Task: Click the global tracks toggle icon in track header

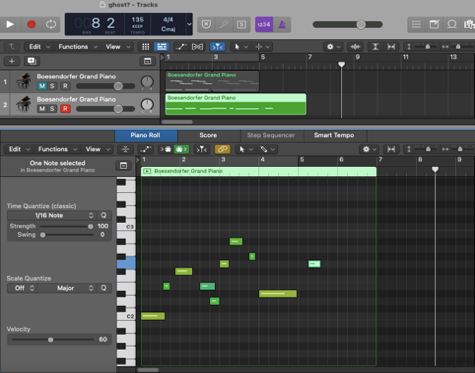Action: [x=148, y=61]
